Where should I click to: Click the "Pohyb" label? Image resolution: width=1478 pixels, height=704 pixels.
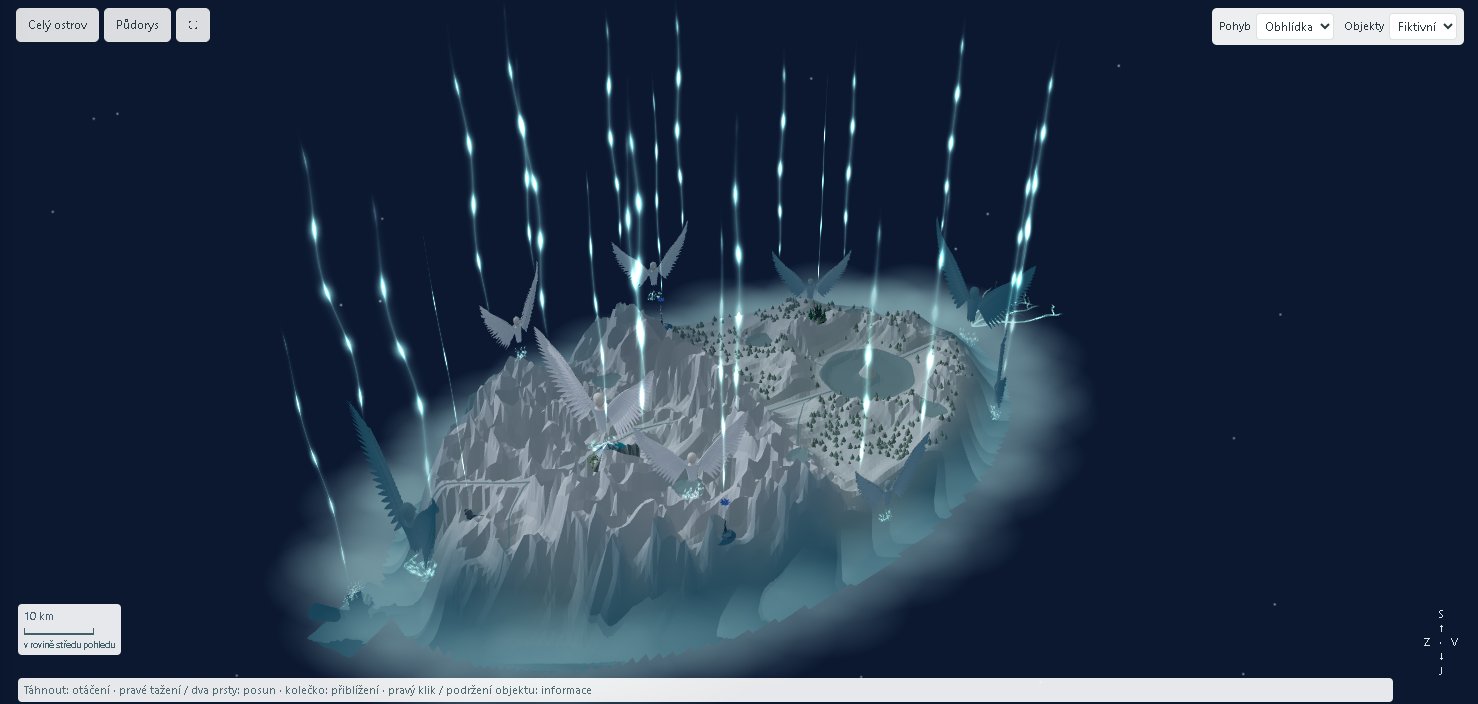(x=1235, y=27)
